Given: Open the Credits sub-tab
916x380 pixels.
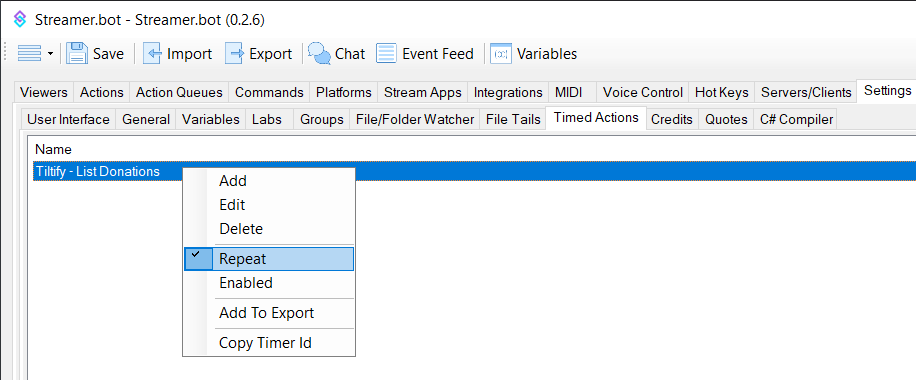Looking at the screenshot, I should coord(672,119).
